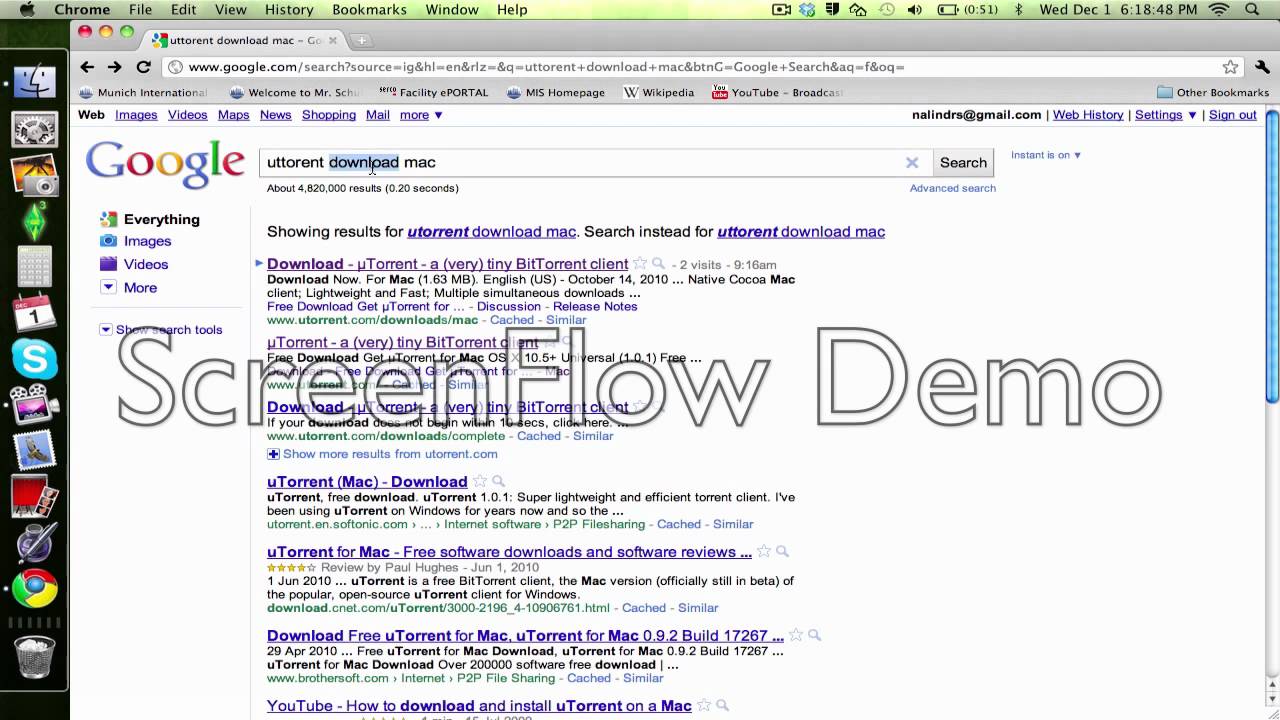
Task: Open iCal calendar icon in the dock
Action: [x=34, y=313]
